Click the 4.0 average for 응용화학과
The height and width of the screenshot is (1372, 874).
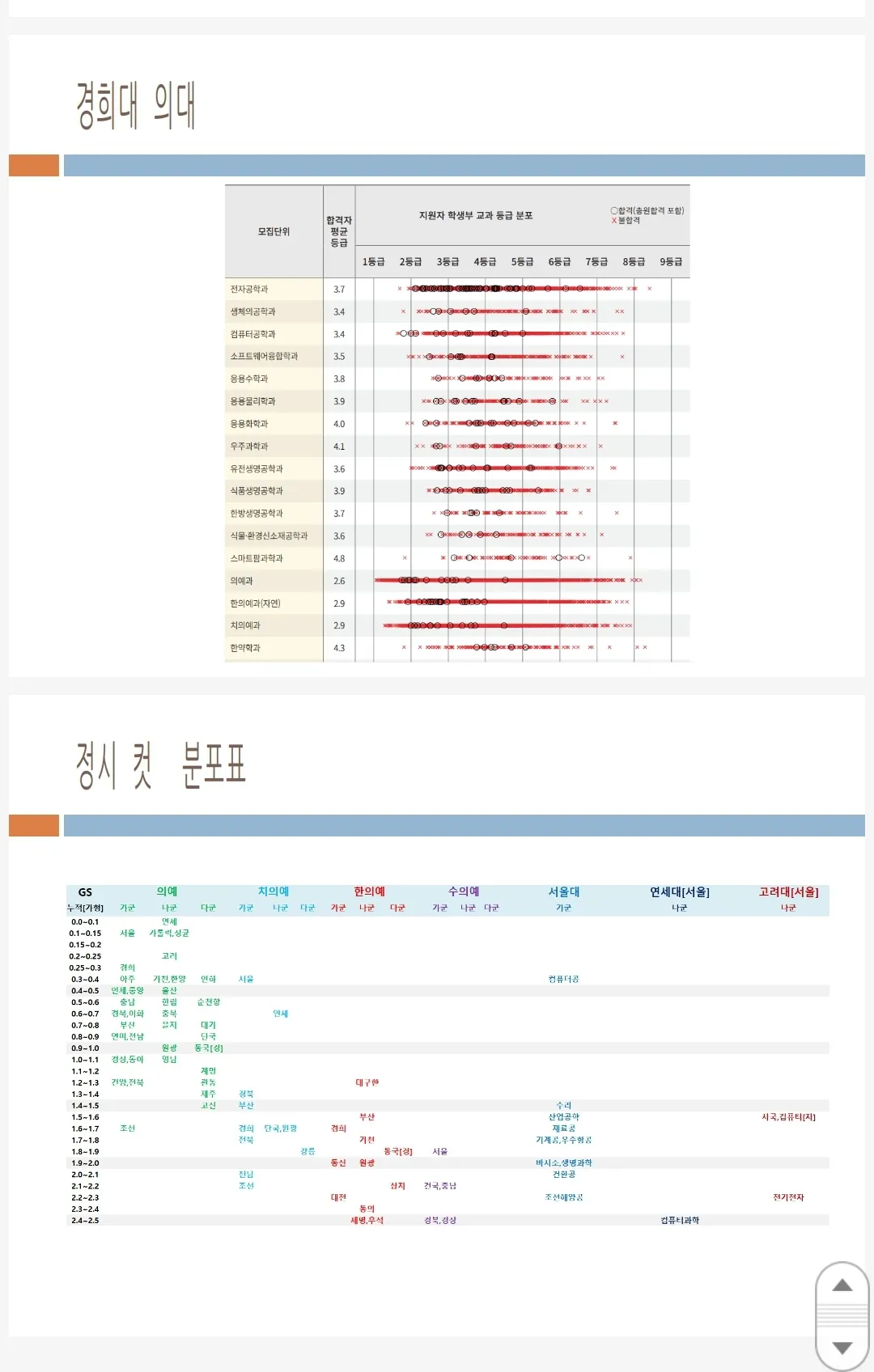point(339,424)
